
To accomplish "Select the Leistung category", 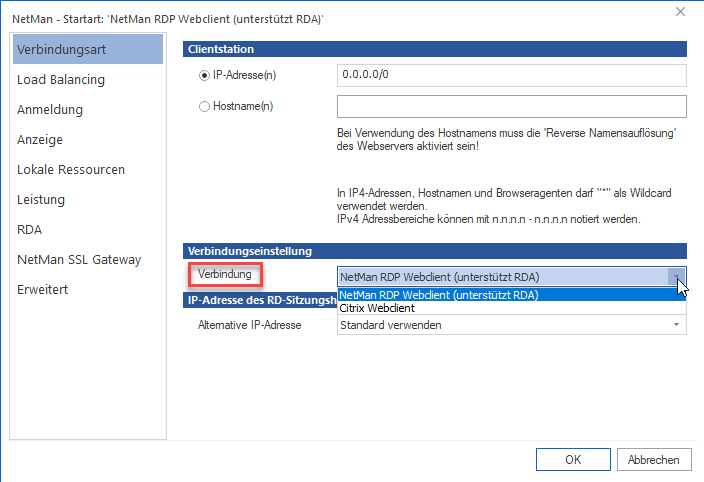I will click(x=41, y=199).
